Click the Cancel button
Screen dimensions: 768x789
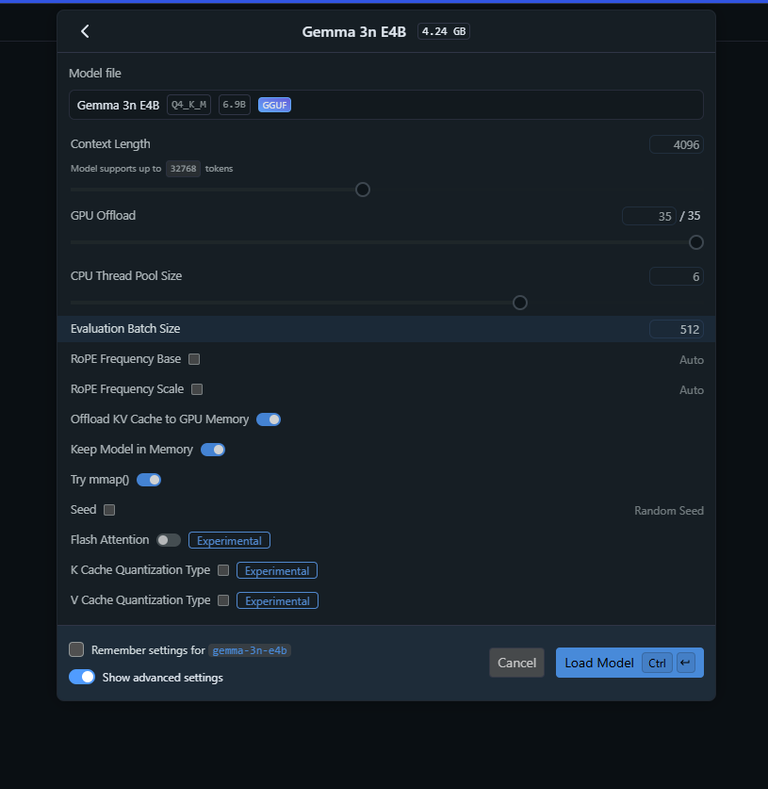pos(517,663)
